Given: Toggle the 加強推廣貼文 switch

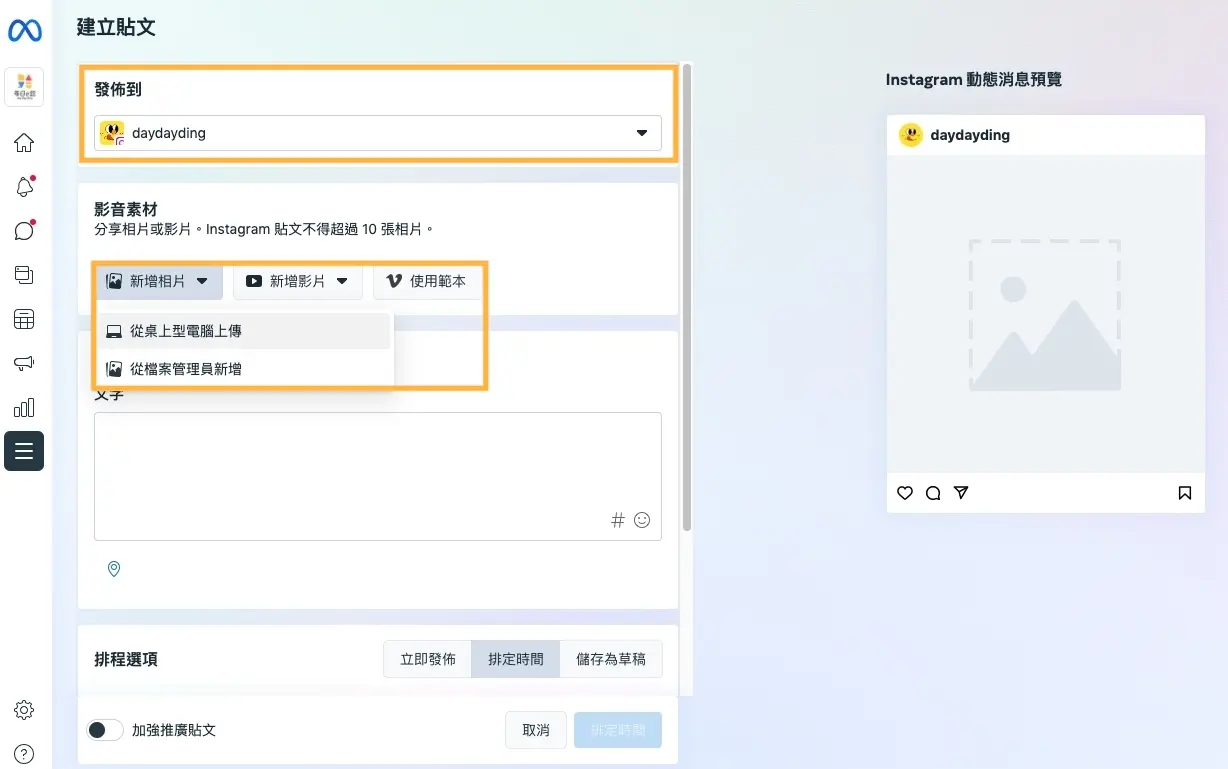Looking at the screenshot, I should point(105,730).
